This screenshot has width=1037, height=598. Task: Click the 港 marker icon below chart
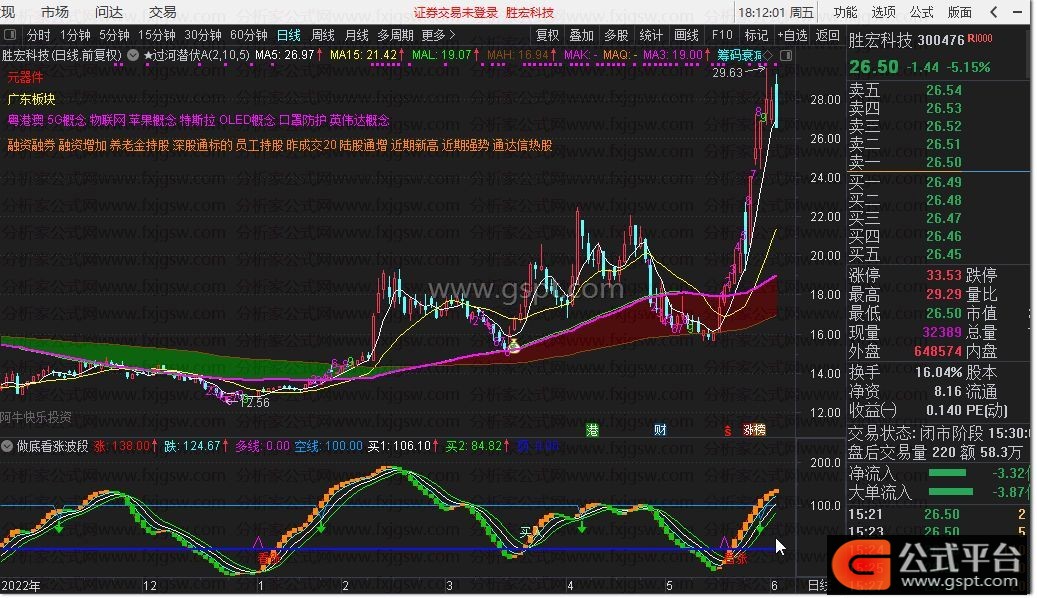coord(592,431)
